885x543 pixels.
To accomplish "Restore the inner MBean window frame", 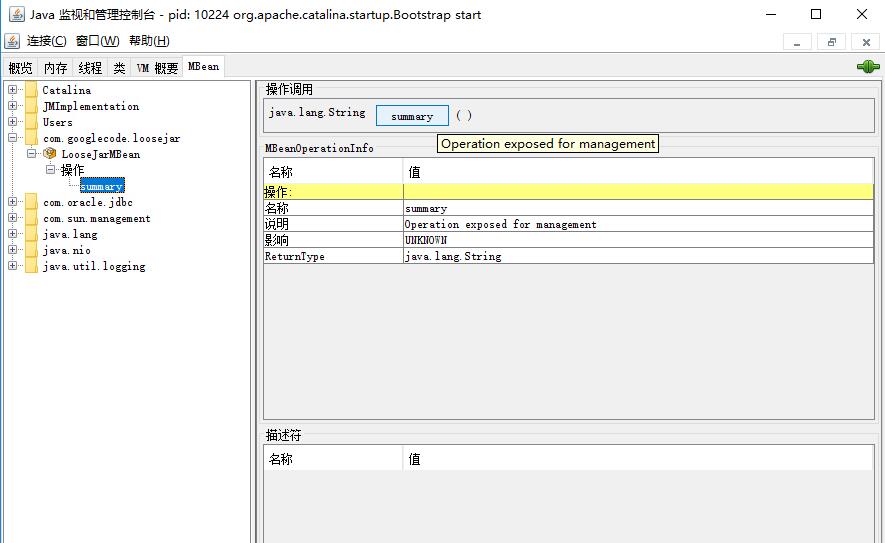I will coord(831,42).
